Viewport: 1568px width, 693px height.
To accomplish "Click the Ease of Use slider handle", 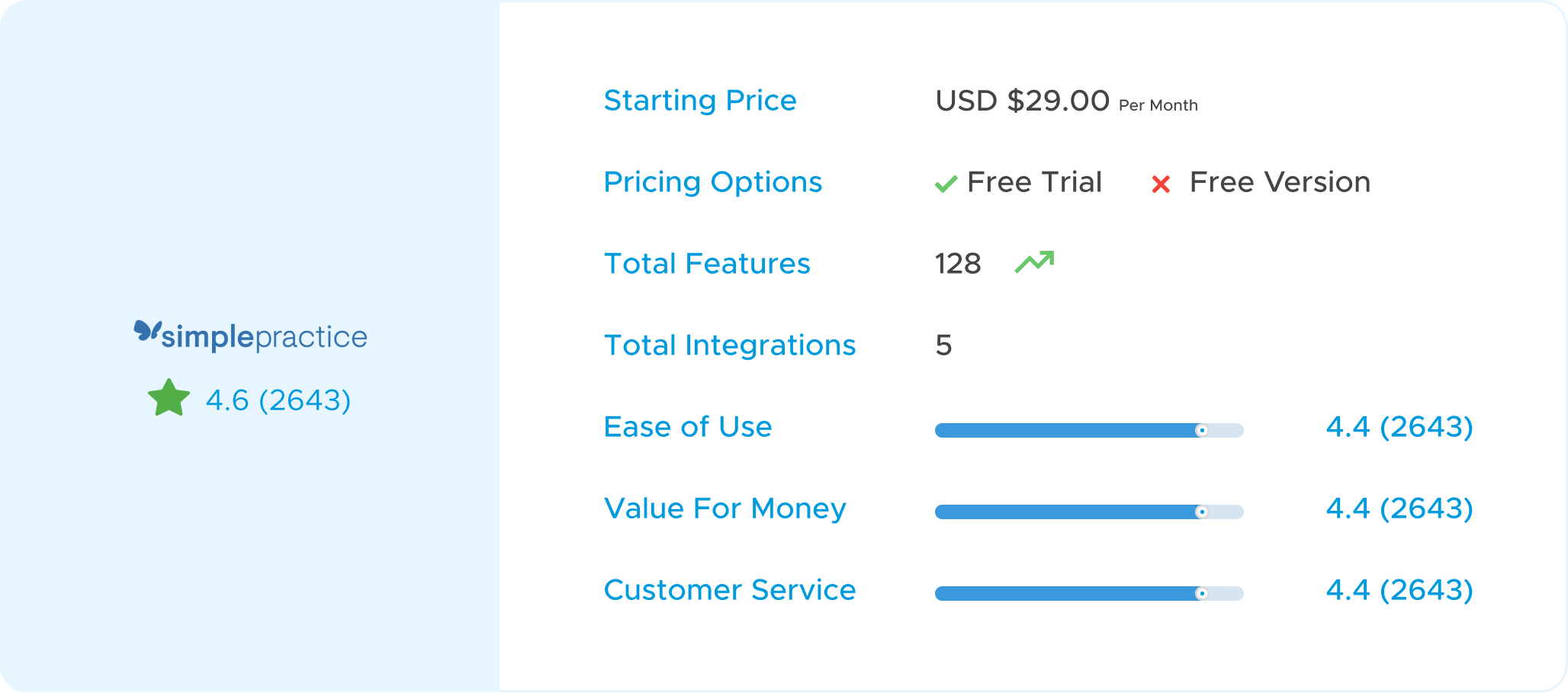I will click(1201, 431).
